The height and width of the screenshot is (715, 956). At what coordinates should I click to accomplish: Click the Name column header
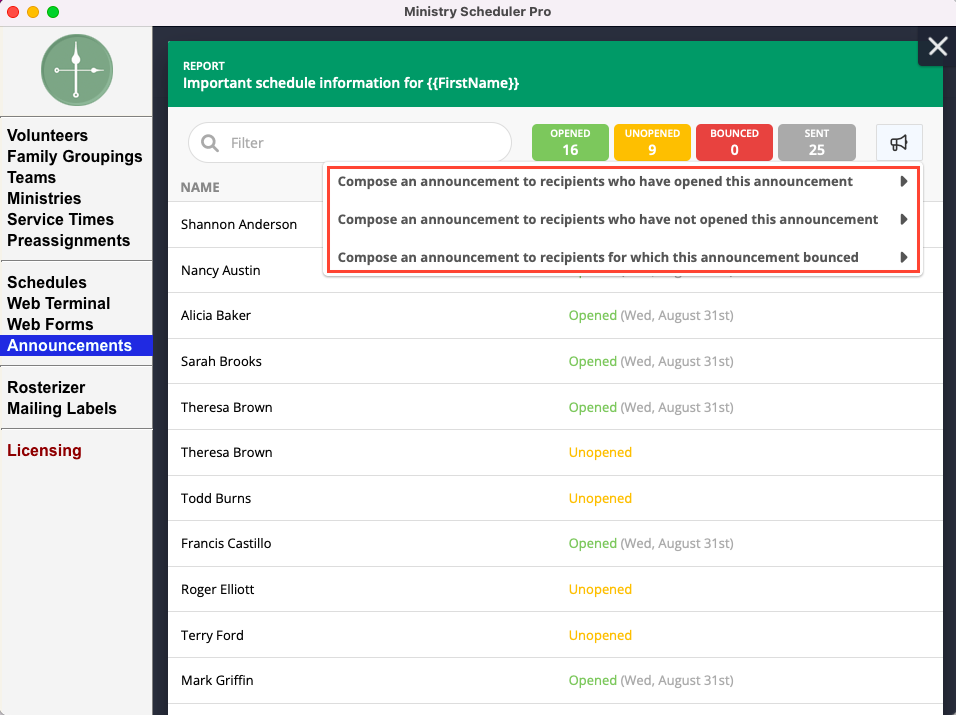pos(200,187)
